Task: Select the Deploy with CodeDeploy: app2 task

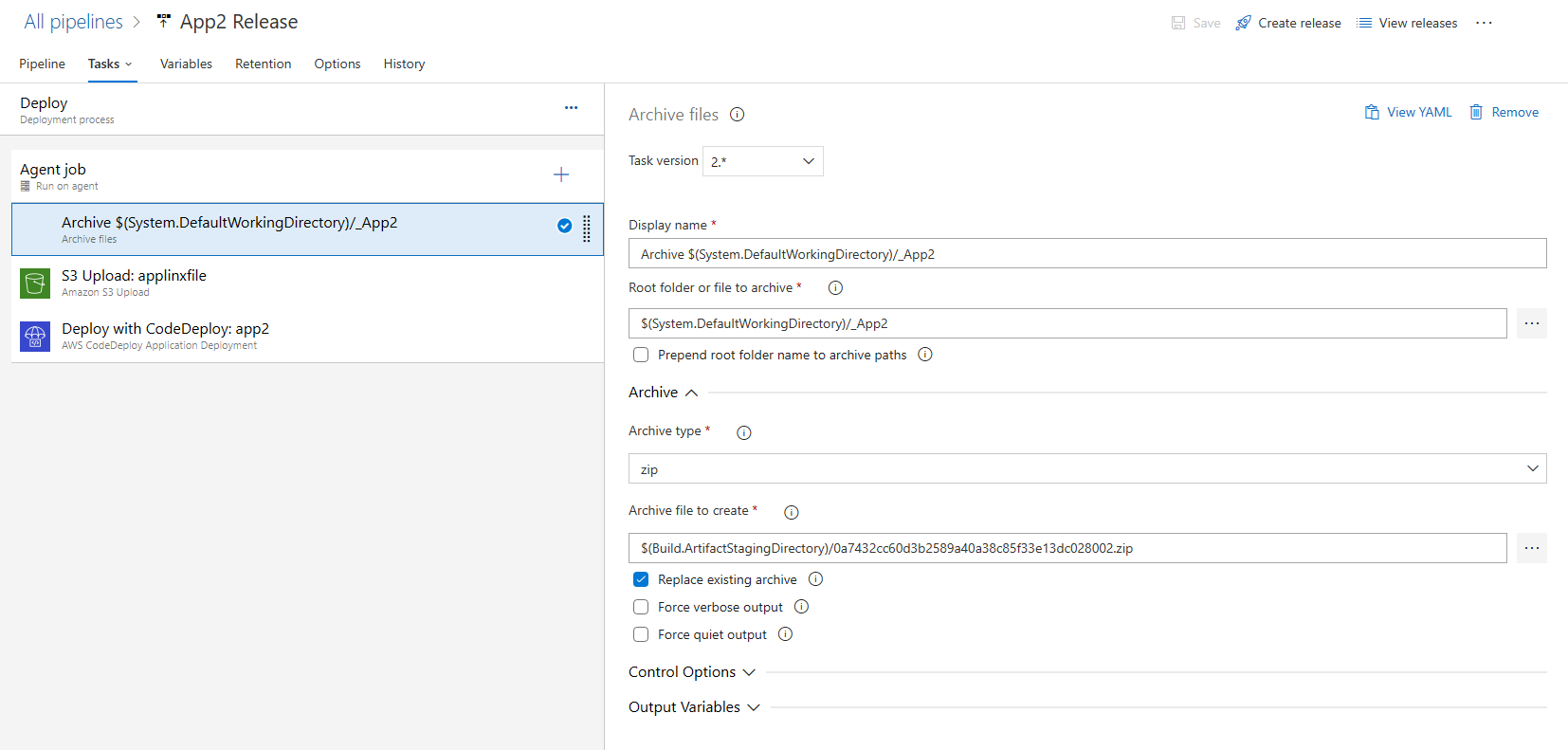Action: tap(307, 336)
